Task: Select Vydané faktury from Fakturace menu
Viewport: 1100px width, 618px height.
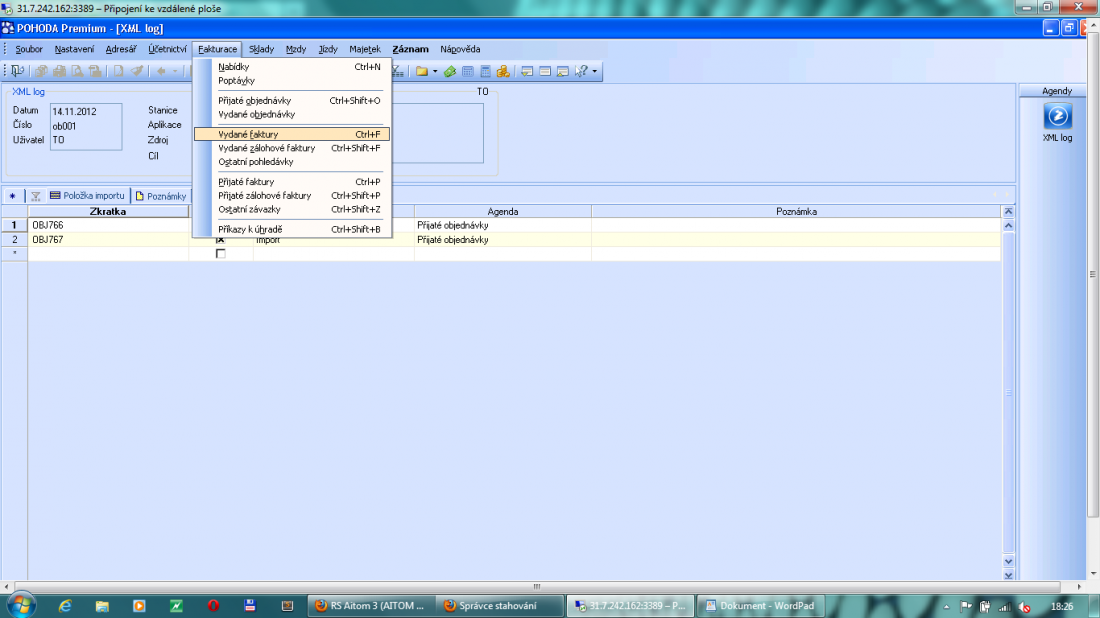Action: [248, 134]
